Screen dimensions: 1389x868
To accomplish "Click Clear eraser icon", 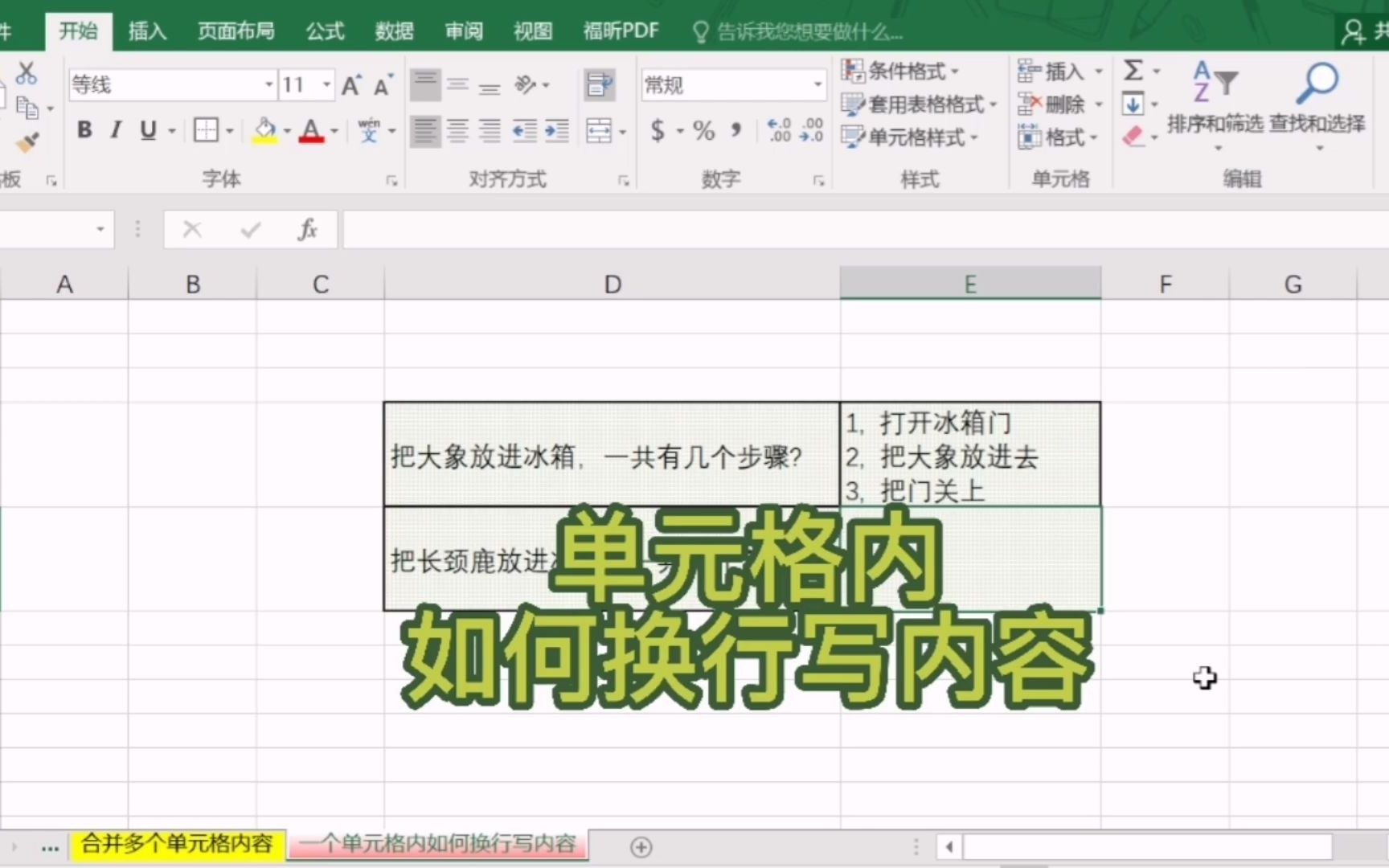I will coord(1133,137).
